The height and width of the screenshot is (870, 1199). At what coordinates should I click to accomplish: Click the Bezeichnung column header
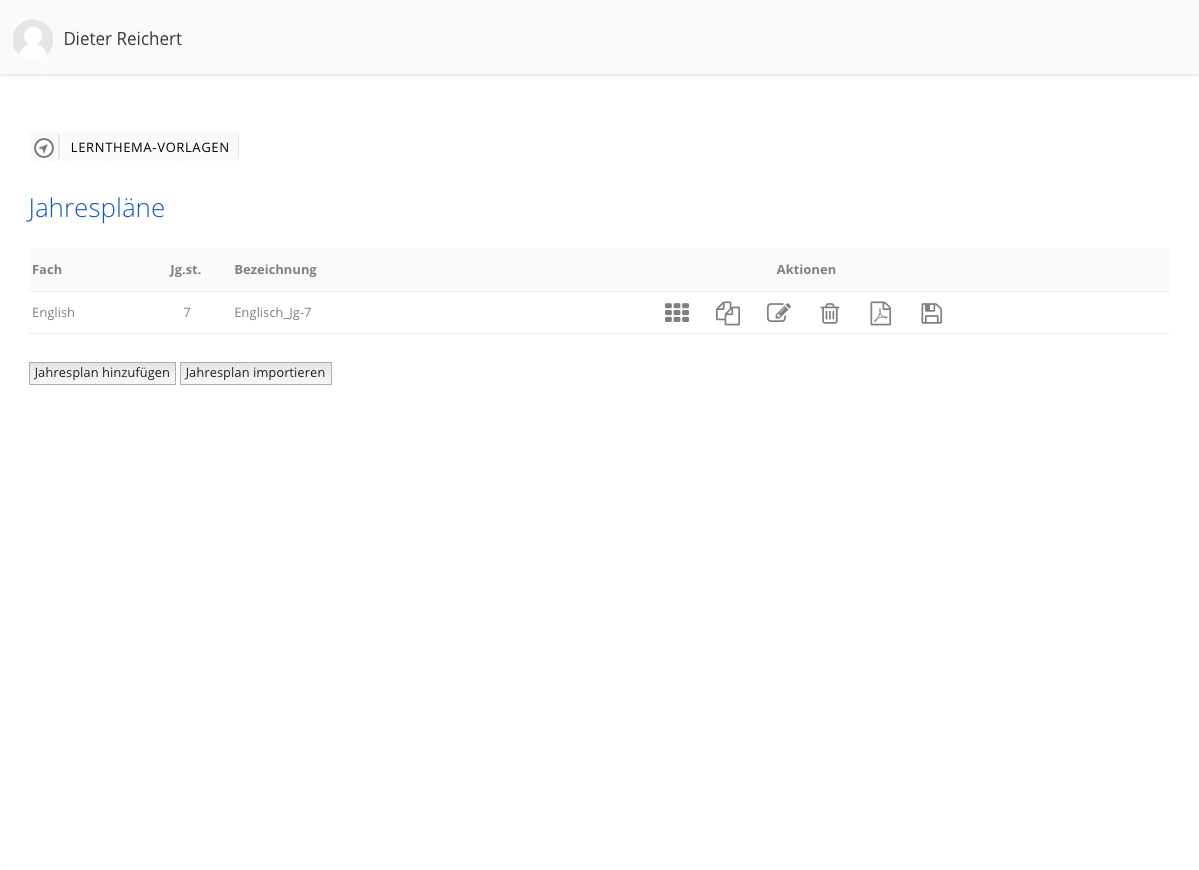[x=276, y=270]
